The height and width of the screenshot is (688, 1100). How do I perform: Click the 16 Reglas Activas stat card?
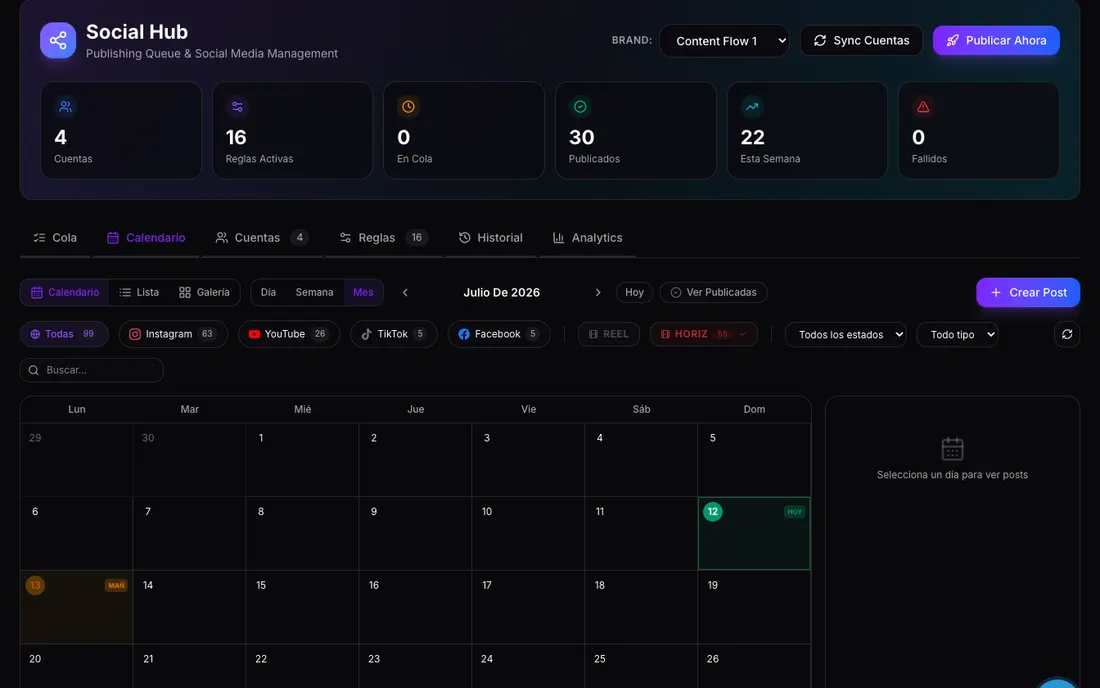(293, 130)
